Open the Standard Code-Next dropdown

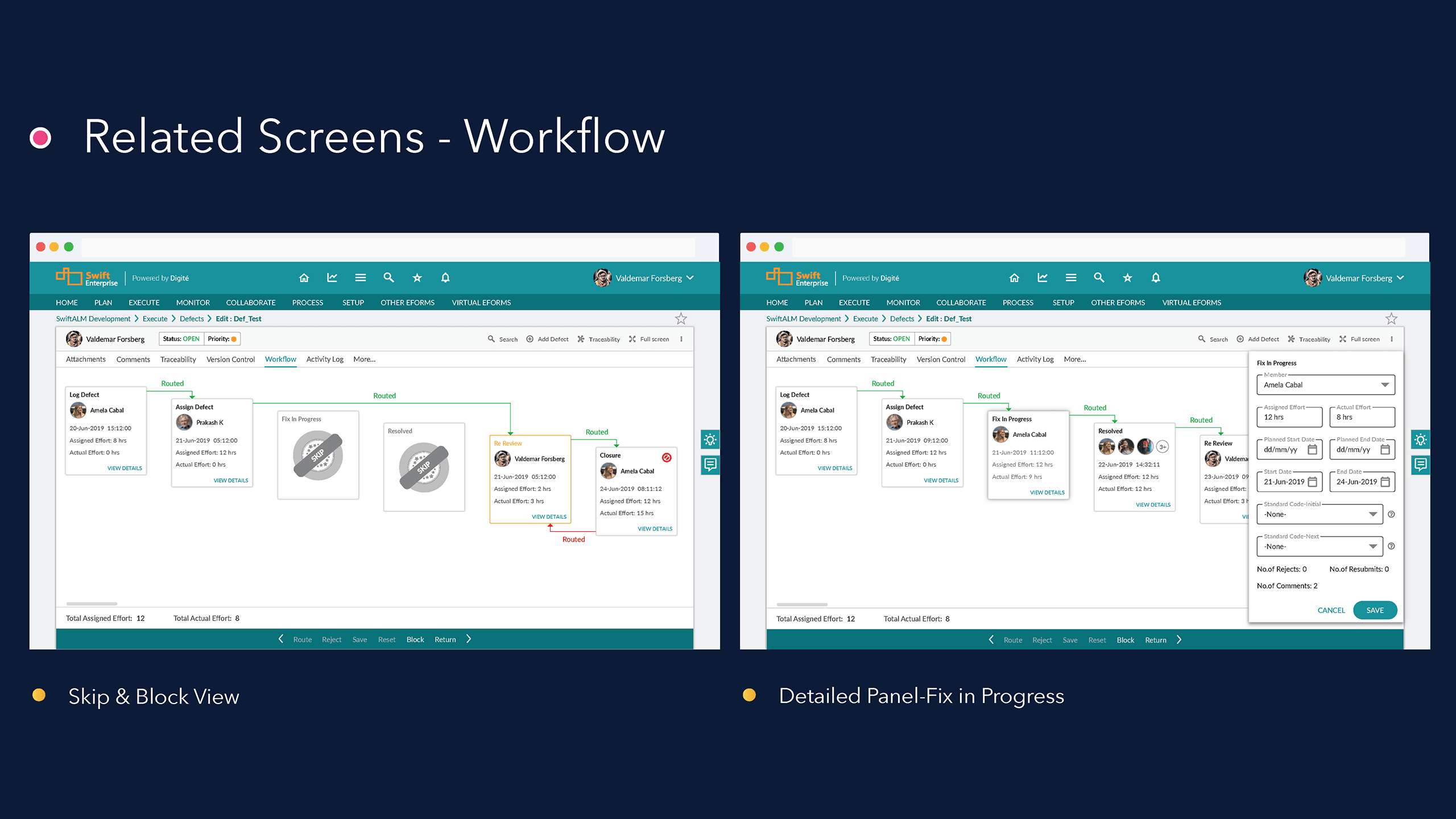1373,547
